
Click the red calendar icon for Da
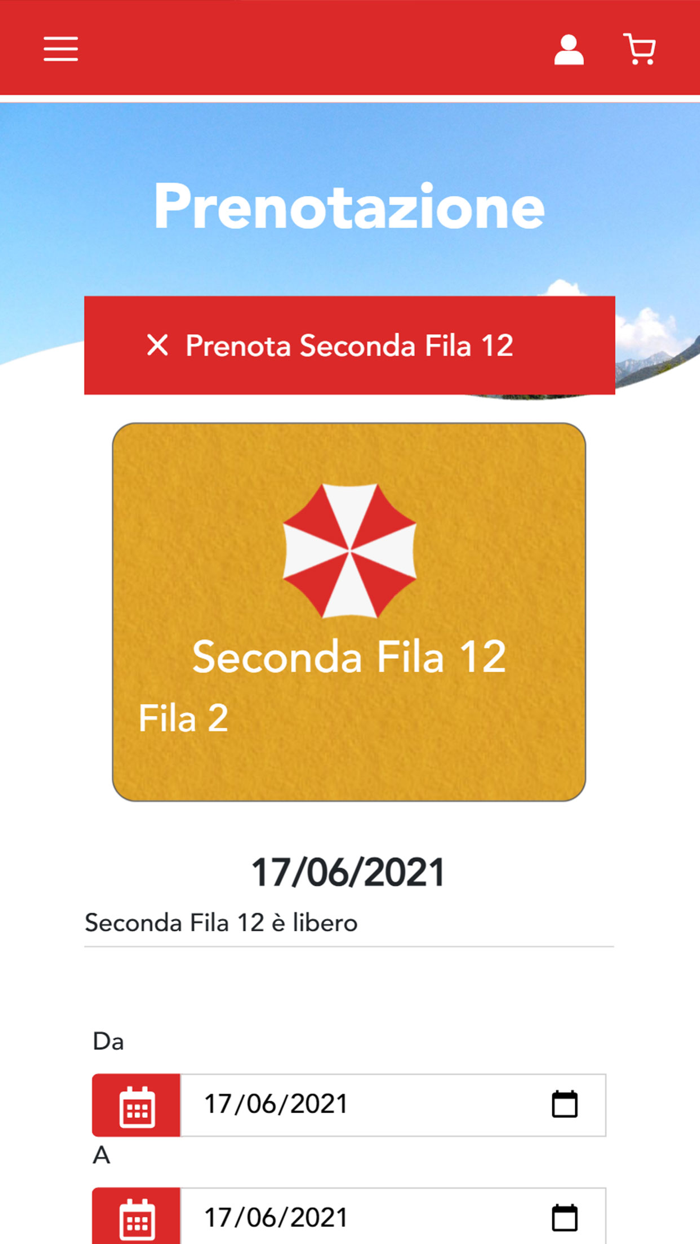pyautogui.click(x=136, y=1105)
